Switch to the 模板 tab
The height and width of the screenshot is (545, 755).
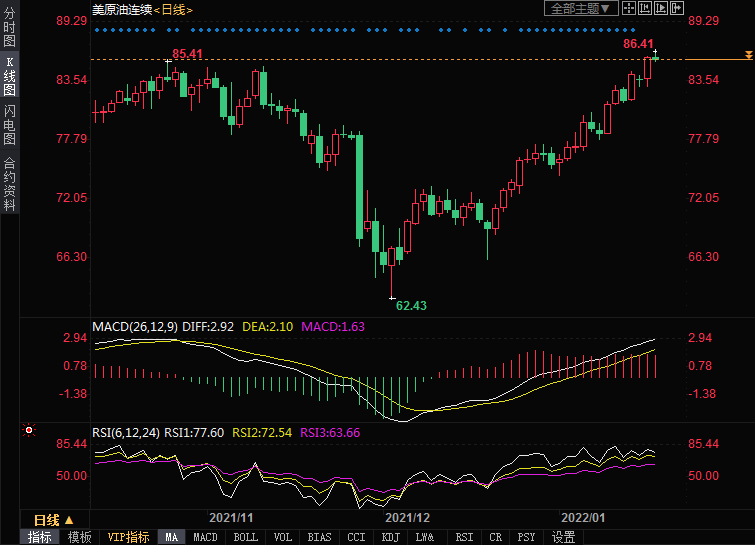coord(79,537)
